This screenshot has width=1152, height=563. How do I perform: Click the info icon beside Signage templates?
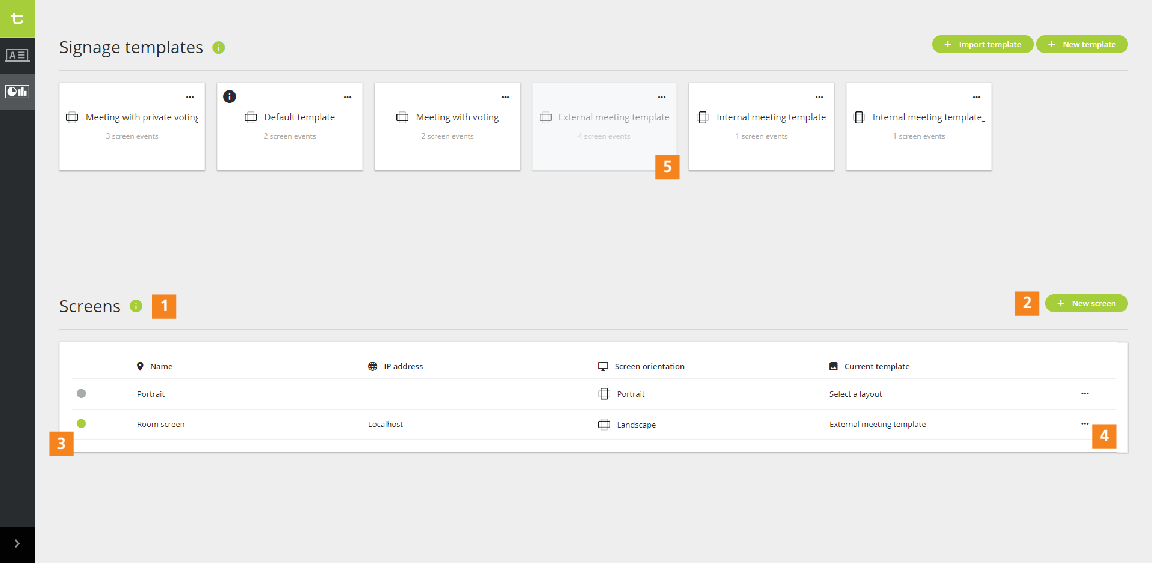point(219,48)
